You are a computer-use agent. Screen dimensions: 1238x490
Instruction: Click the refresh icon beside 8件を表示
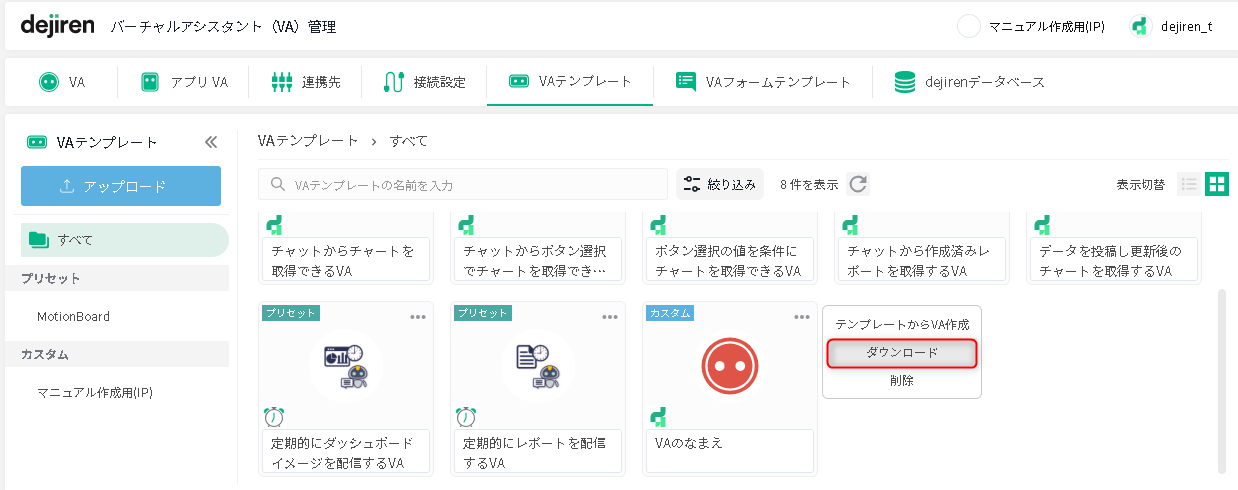click(858, 184)
